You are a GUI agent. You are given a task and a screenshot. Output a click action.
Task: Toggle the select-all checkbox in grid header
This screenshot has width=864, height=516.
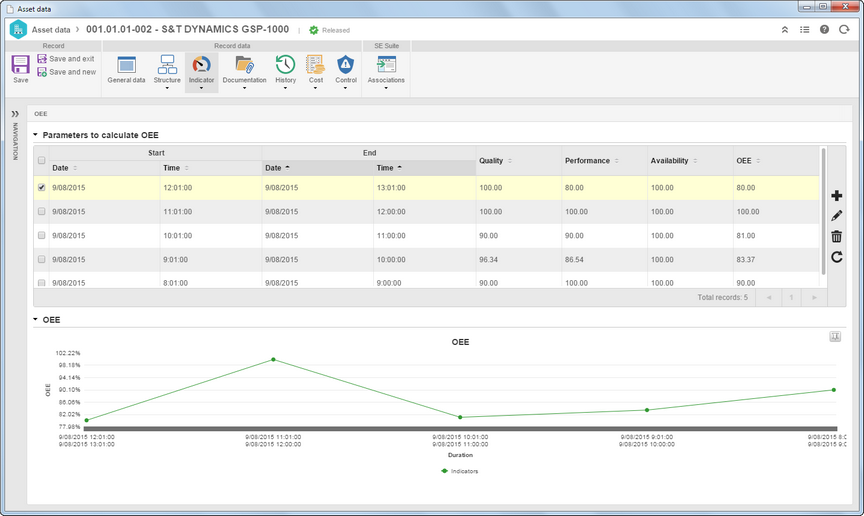click(x=41, y=160)
